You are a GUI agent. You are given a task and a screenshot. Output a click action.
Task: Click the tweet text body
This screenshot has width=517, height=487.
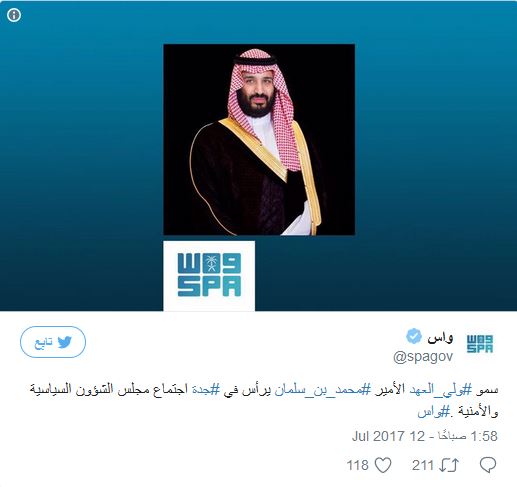264,401
